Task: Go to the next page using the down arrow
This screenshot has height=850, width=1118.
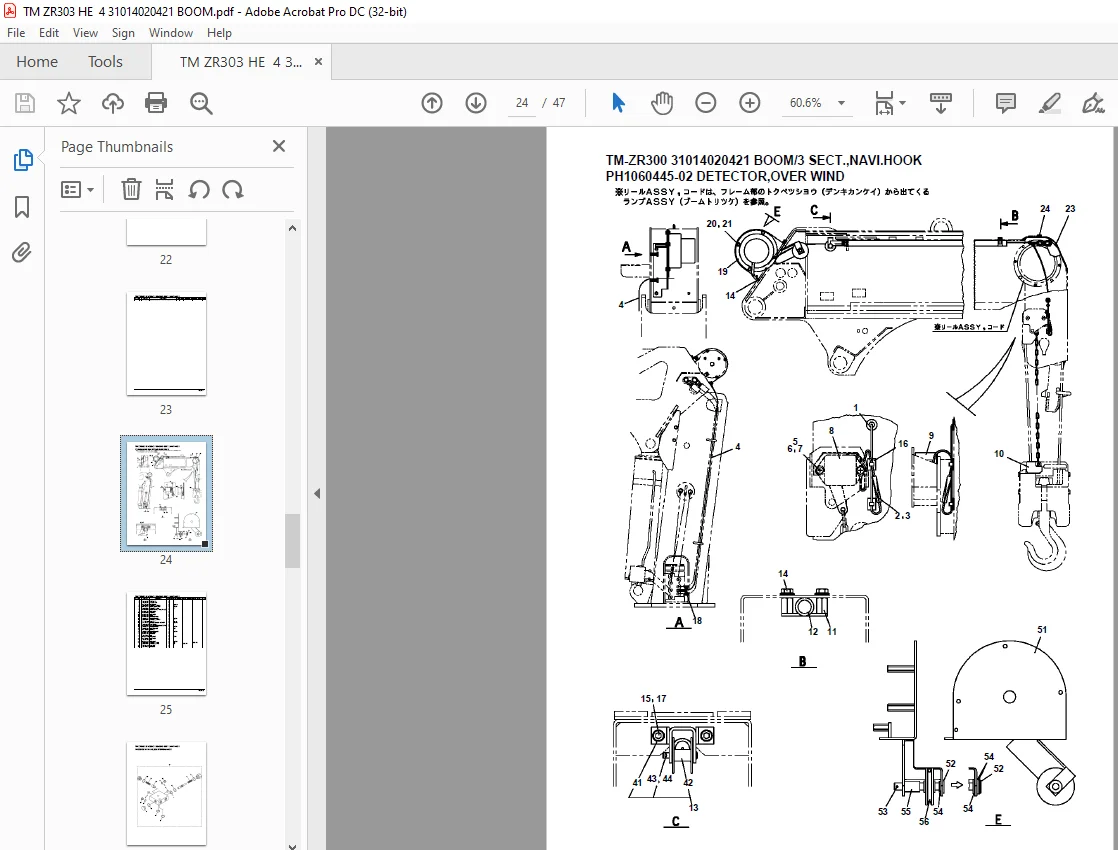Action: click(476, 103)
